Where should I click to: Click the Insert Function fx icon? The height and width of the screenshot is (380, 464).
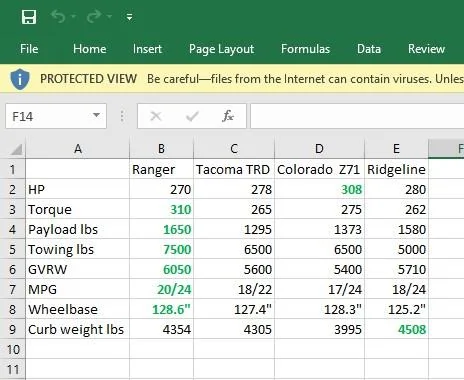pyautogui.click(x=228, y=116)
